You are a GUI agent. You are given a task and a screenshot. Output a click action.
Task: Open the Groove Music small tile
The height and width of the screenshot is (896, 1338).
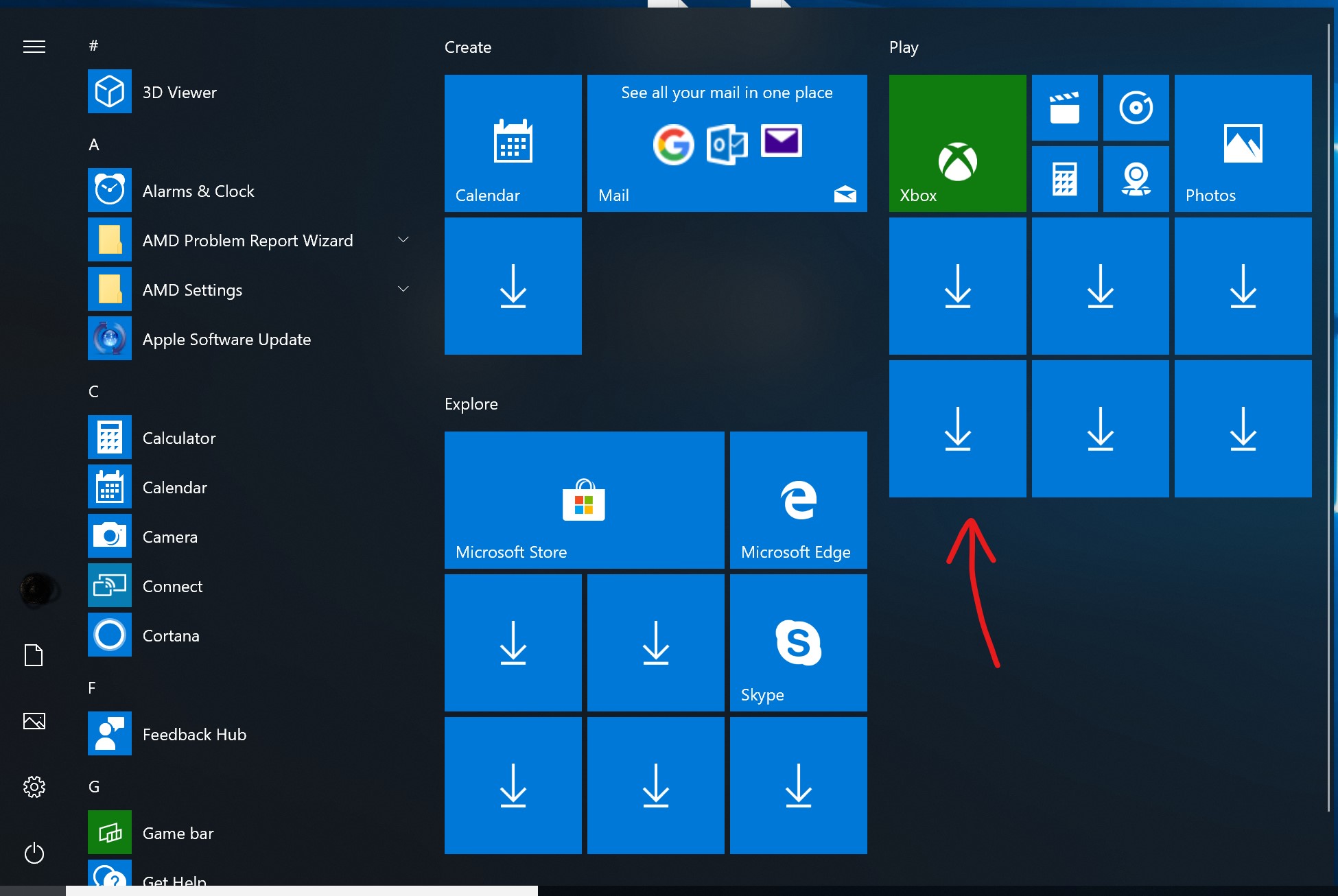(1136, 108)
